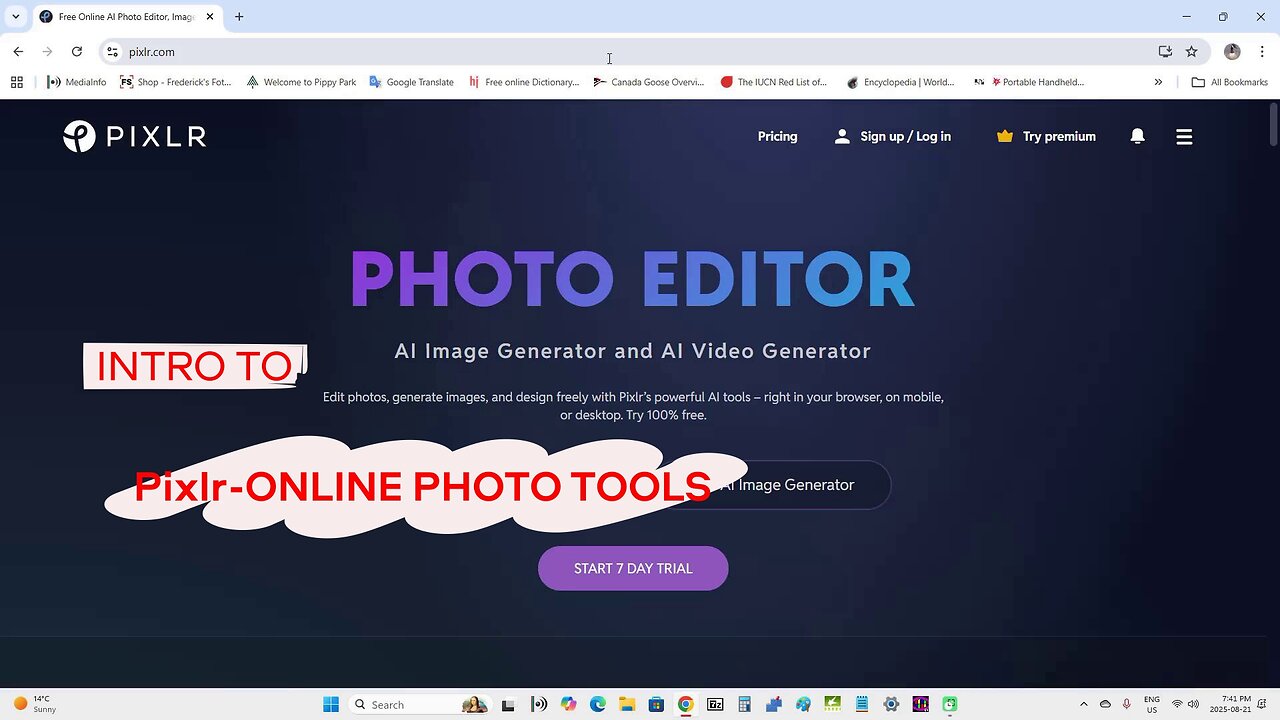Screen dimensions: 1280x720
Task: Select the Free Online AI Photo Editor tab
Action: 126,17
